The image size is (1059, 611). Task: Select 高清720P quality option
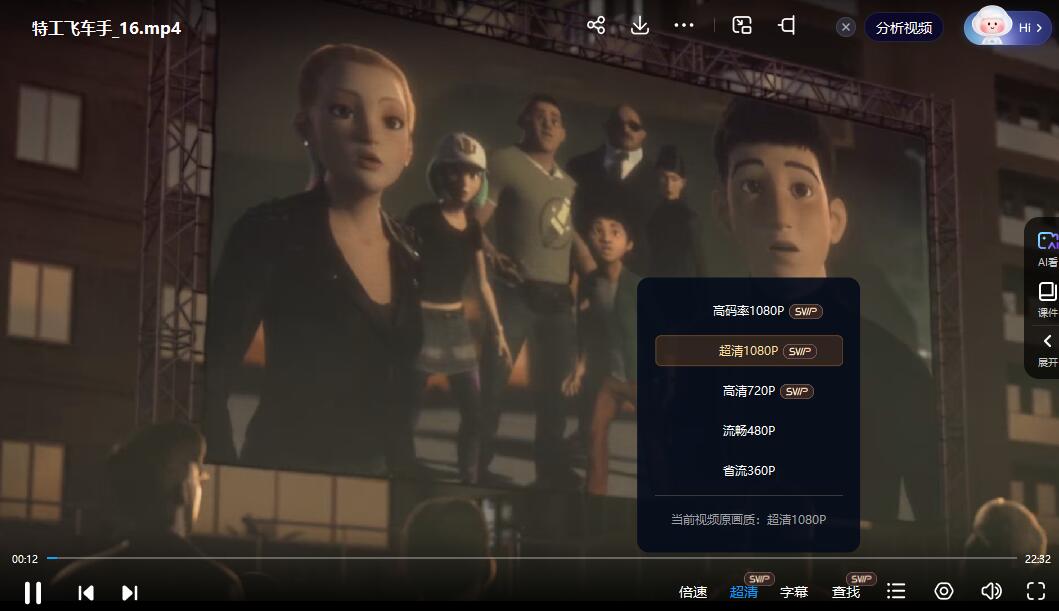(749, 391)
